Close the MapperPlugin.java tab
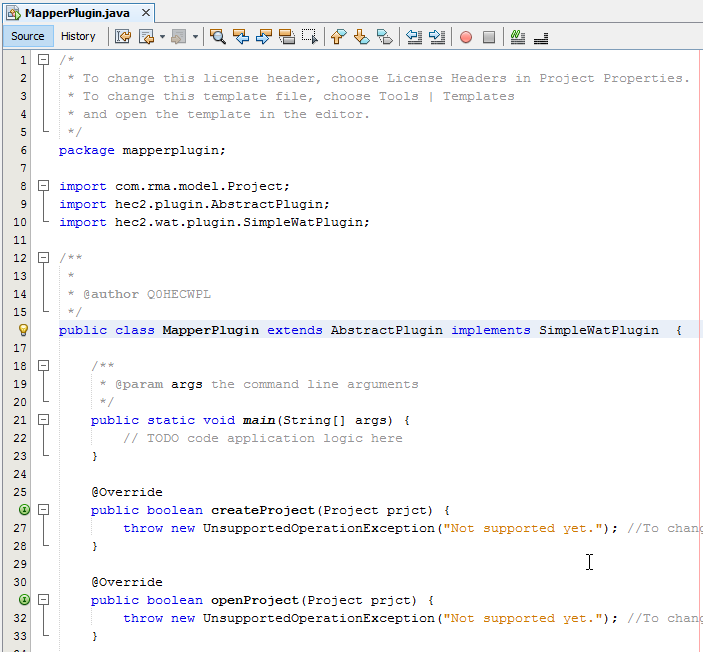703x652 pixels. click(146, 13)
